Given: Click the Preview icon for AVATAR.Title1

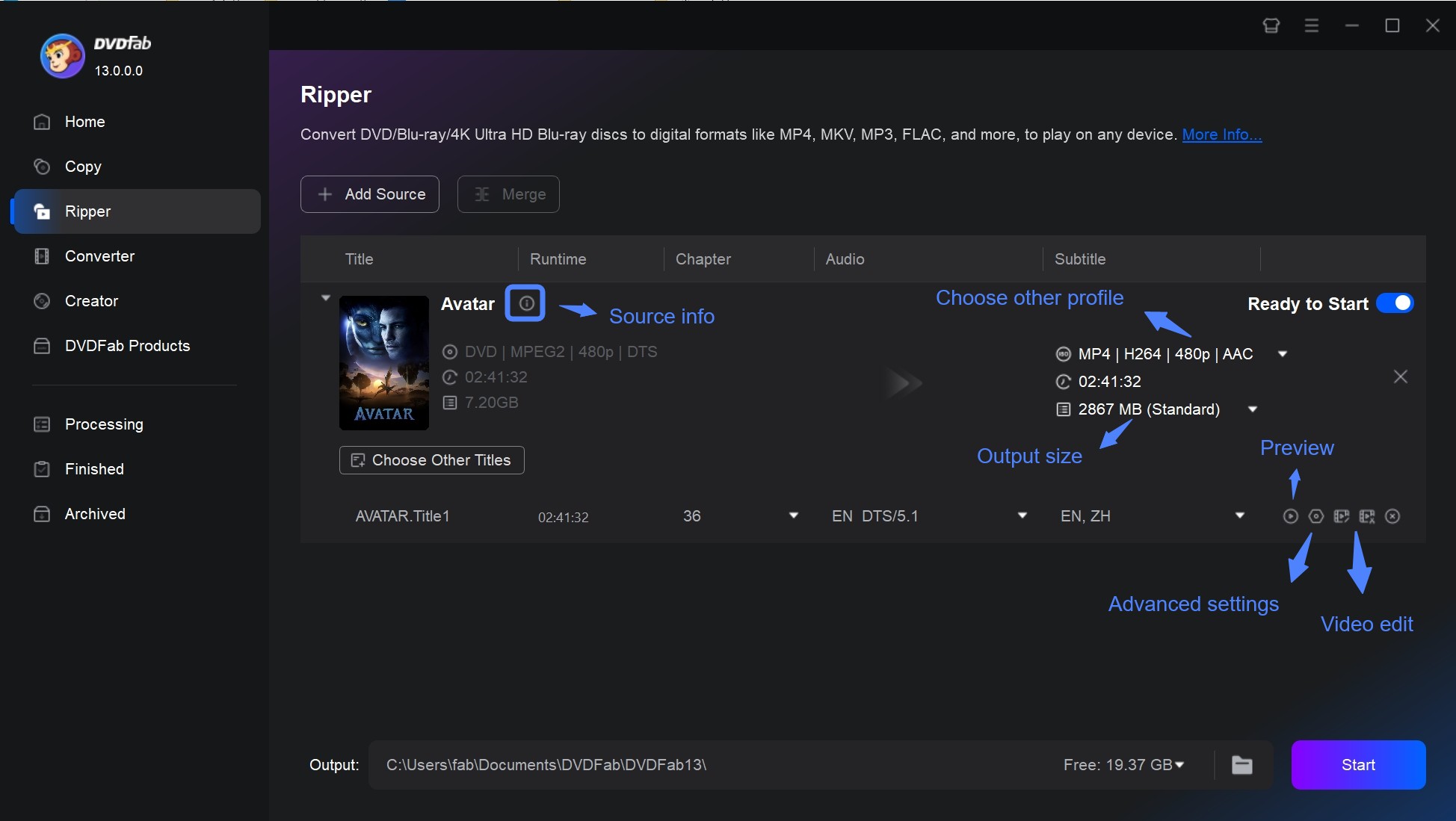Looking at the screenshot, I should (x=1291, y=515).
